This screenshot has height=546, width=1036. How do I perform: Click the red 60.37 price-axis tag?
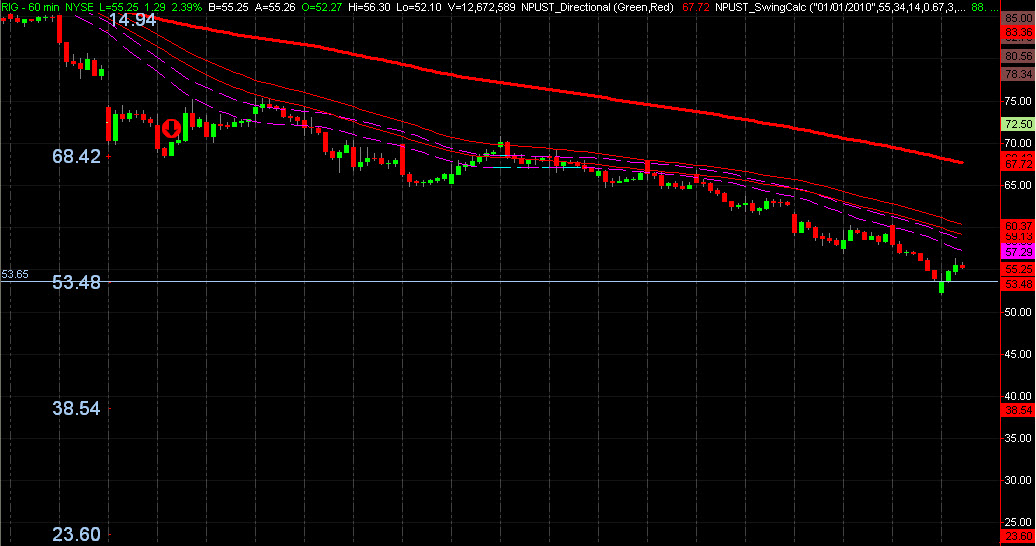pyautogui.click(x=1018, y=226)
